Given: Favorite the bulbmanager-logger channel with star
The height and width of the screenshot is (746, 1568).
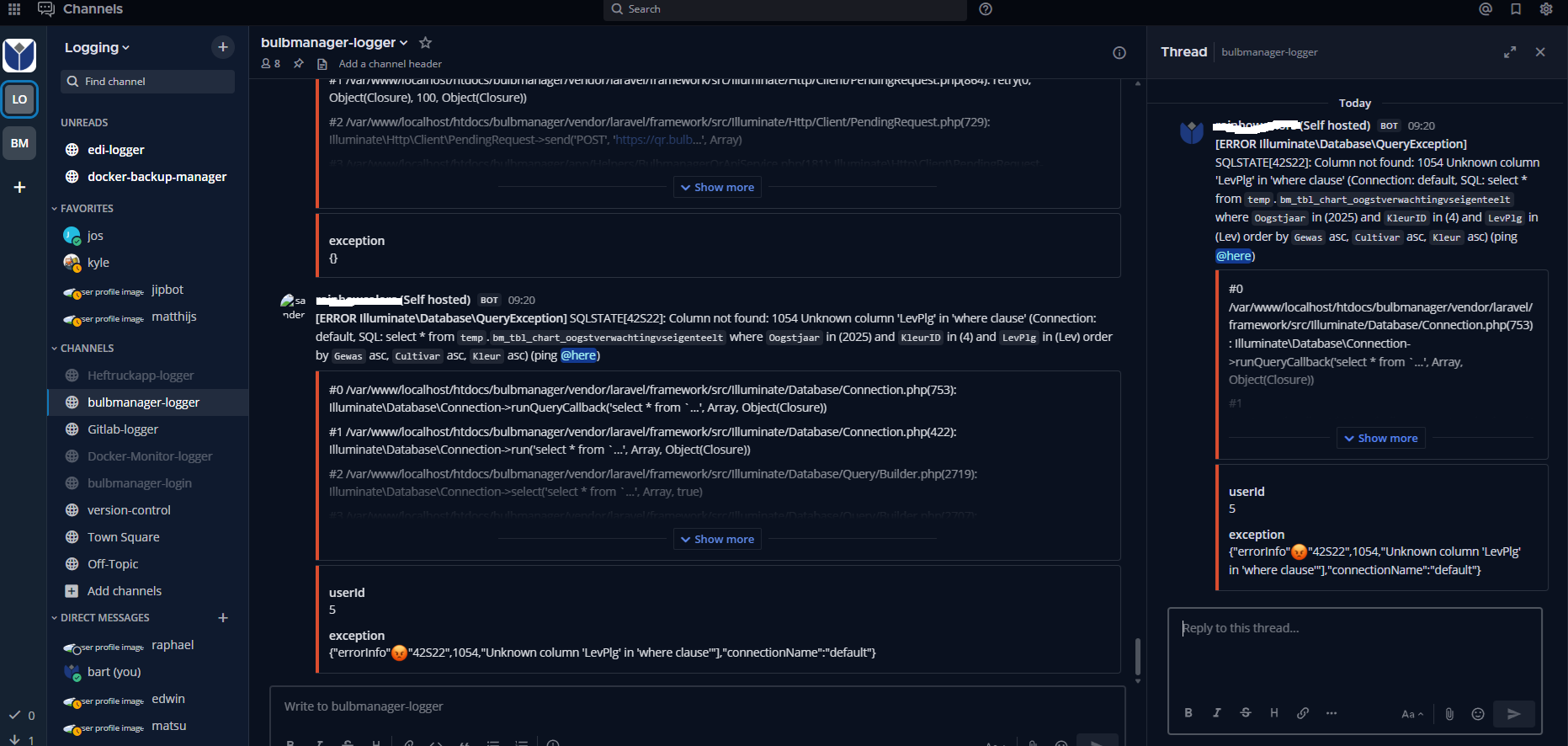Looking at the screenshot, I should tap(426, 43).
